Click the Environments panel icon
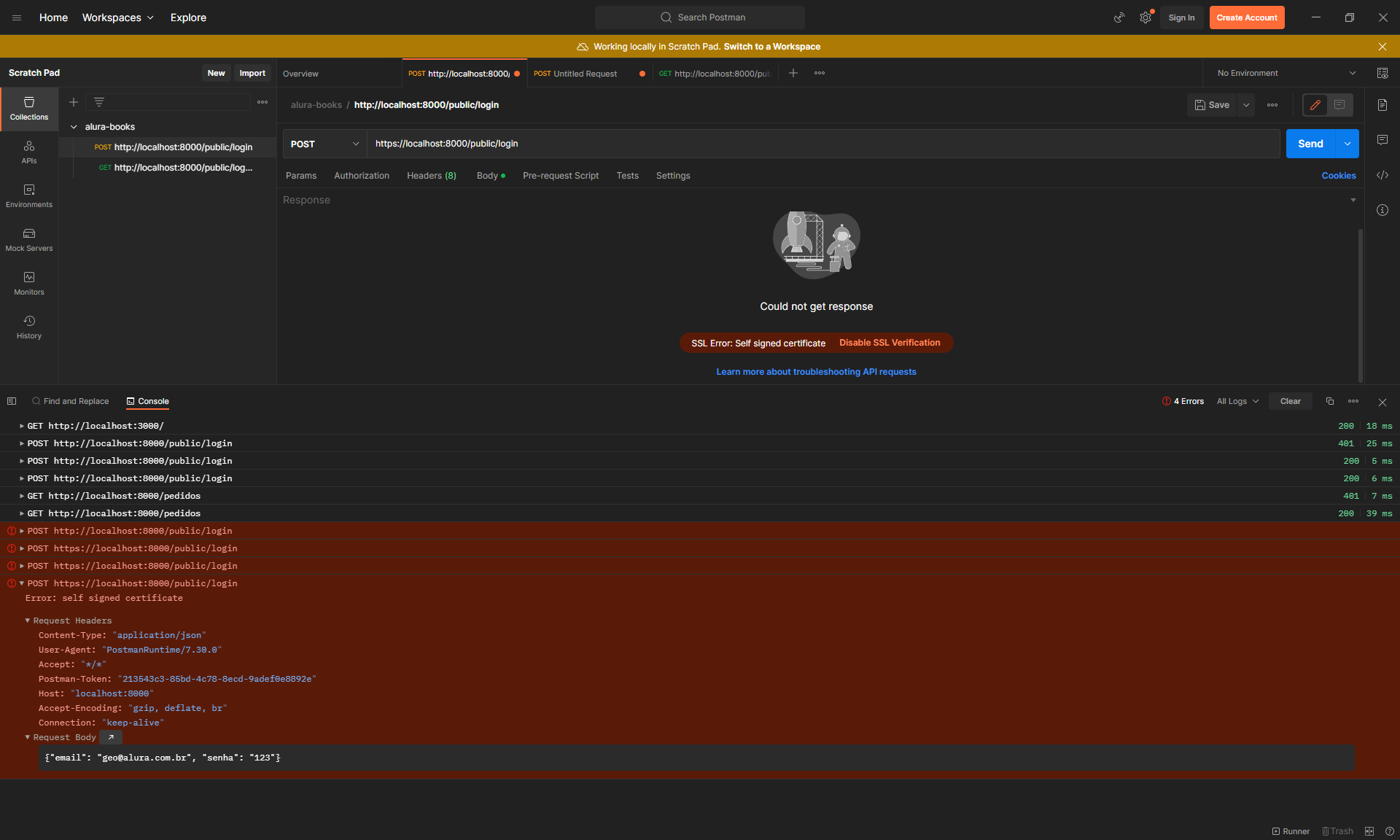The width and height of the screenshot is (1400, 840). pos(29,195)
